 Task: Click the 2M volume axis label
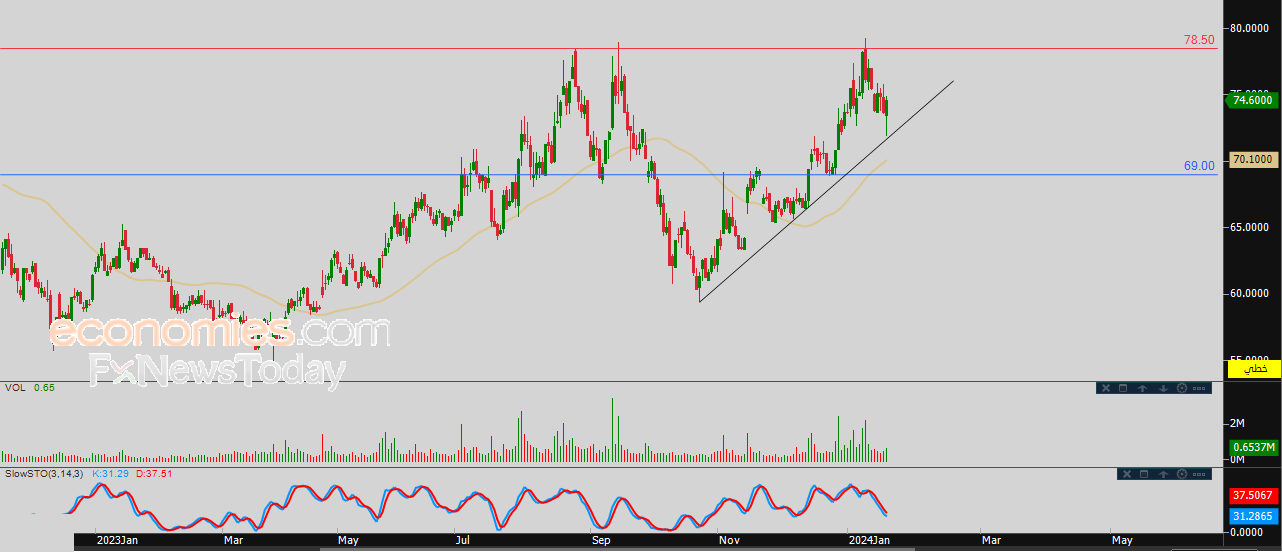point(1238,424)
